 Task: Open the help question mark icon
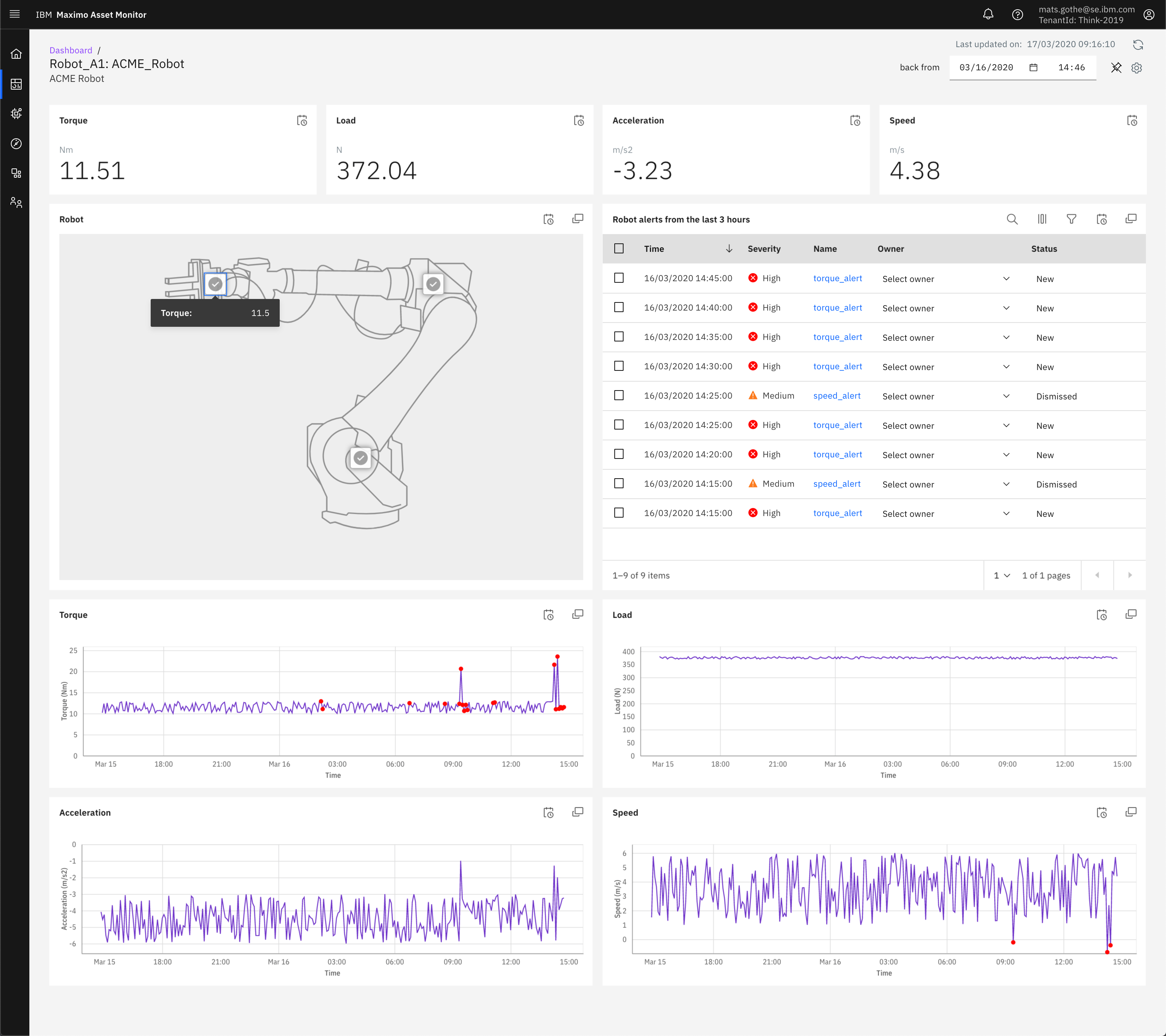pyautogui.click(x=1017, y=14)
